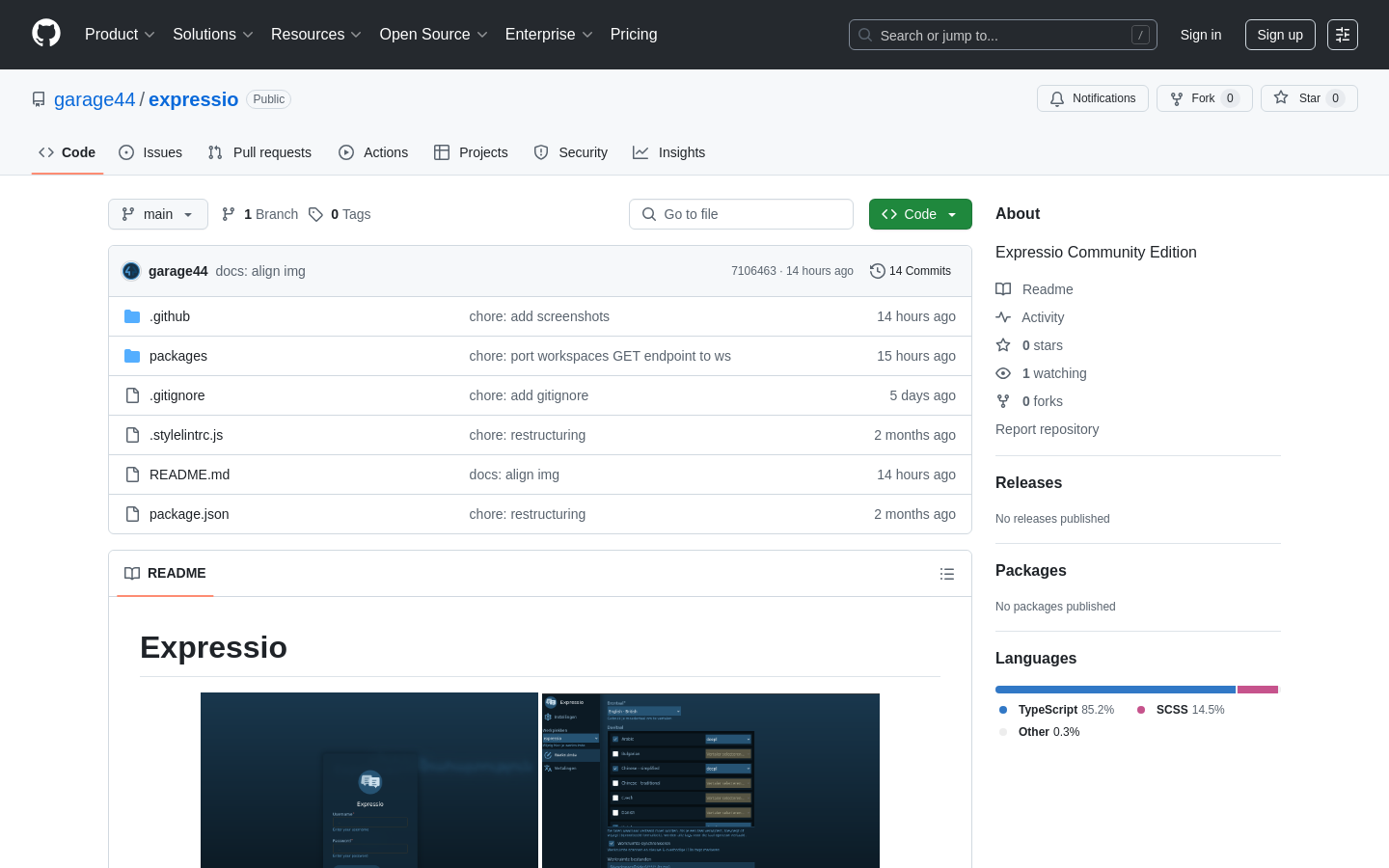Open commit hash 7106463
This screenshot has height=868, width=1389.
coord(753,271)
